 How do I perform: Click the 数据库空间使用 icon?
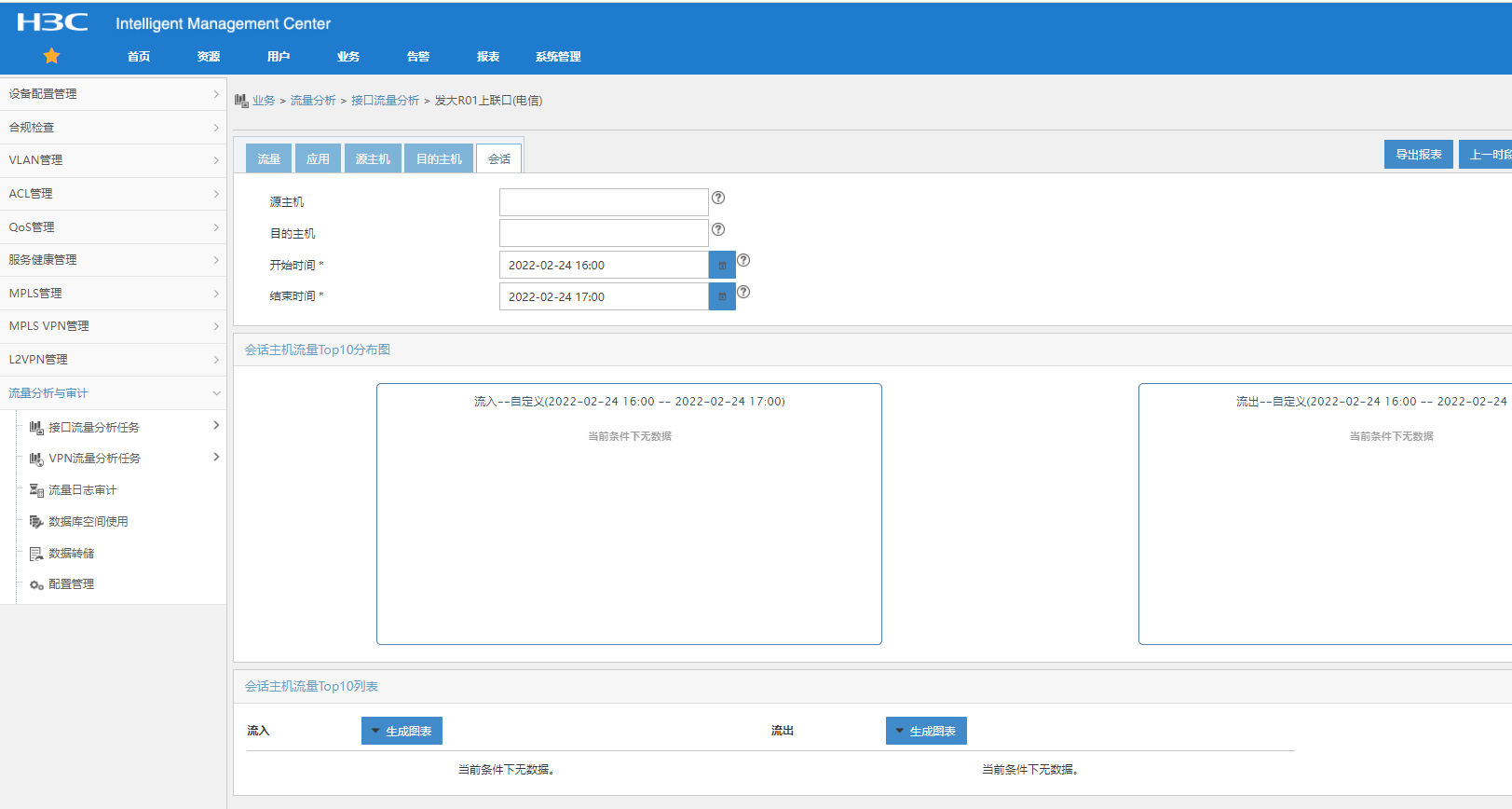pos(36,522)
